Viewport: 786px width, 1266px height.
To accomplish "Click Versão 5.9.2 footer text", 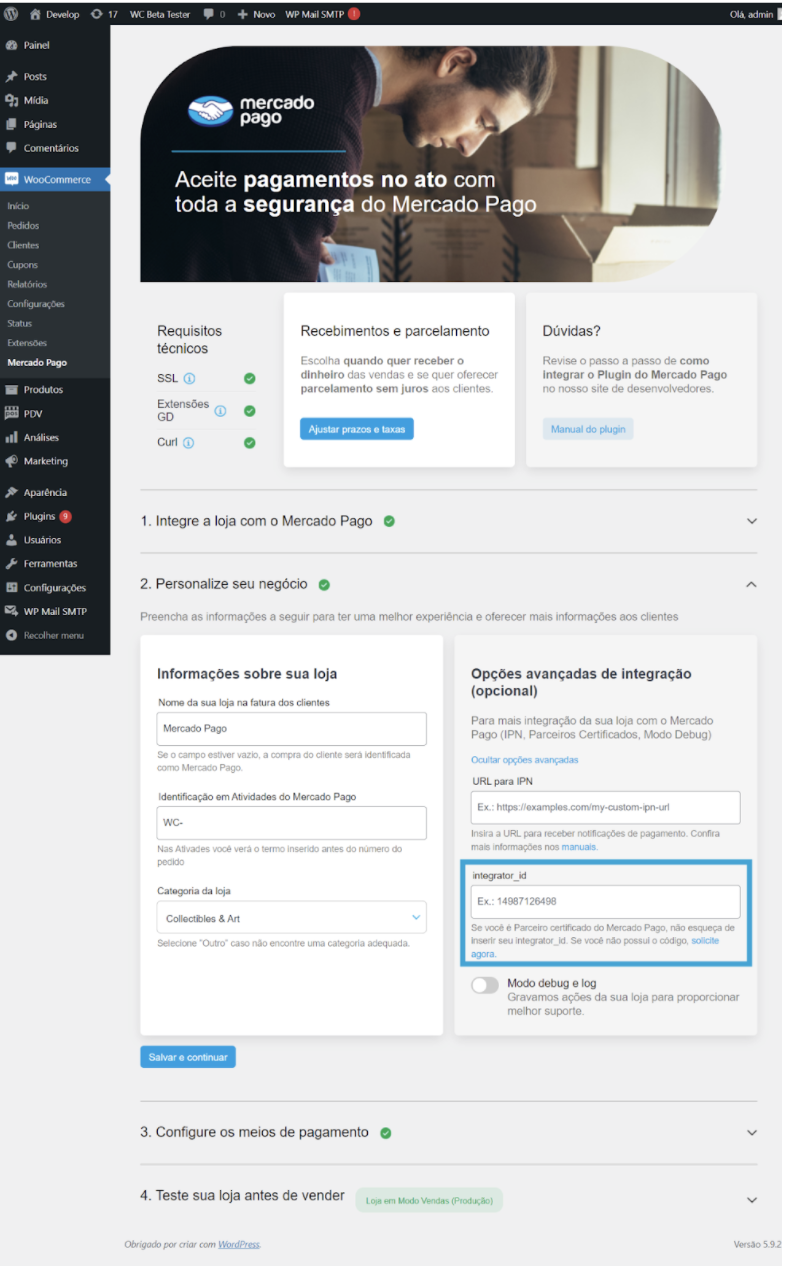I will (757, 1244).
